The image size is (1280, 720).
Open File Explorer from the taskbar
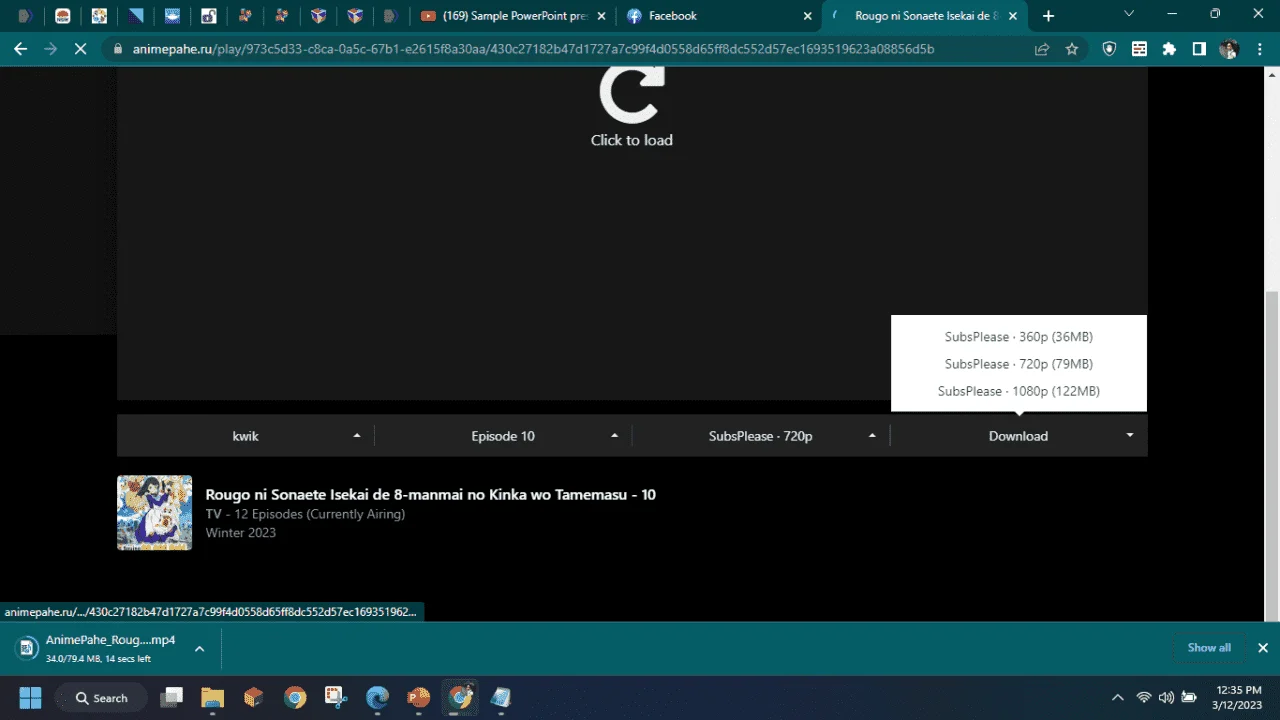(x=212, y=698)
